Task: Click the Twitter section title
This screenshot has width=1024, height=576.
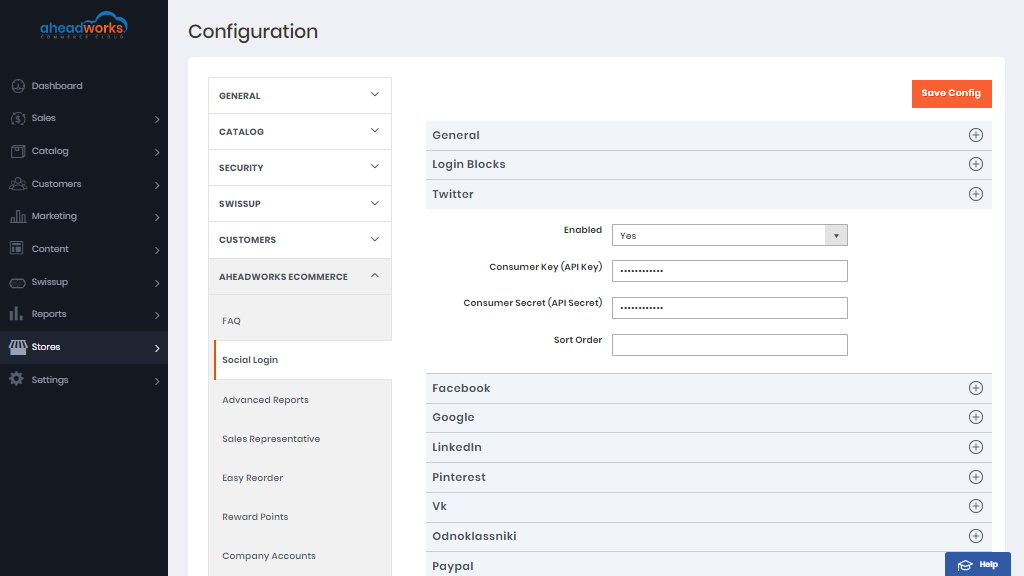Action: coord(453,194)
